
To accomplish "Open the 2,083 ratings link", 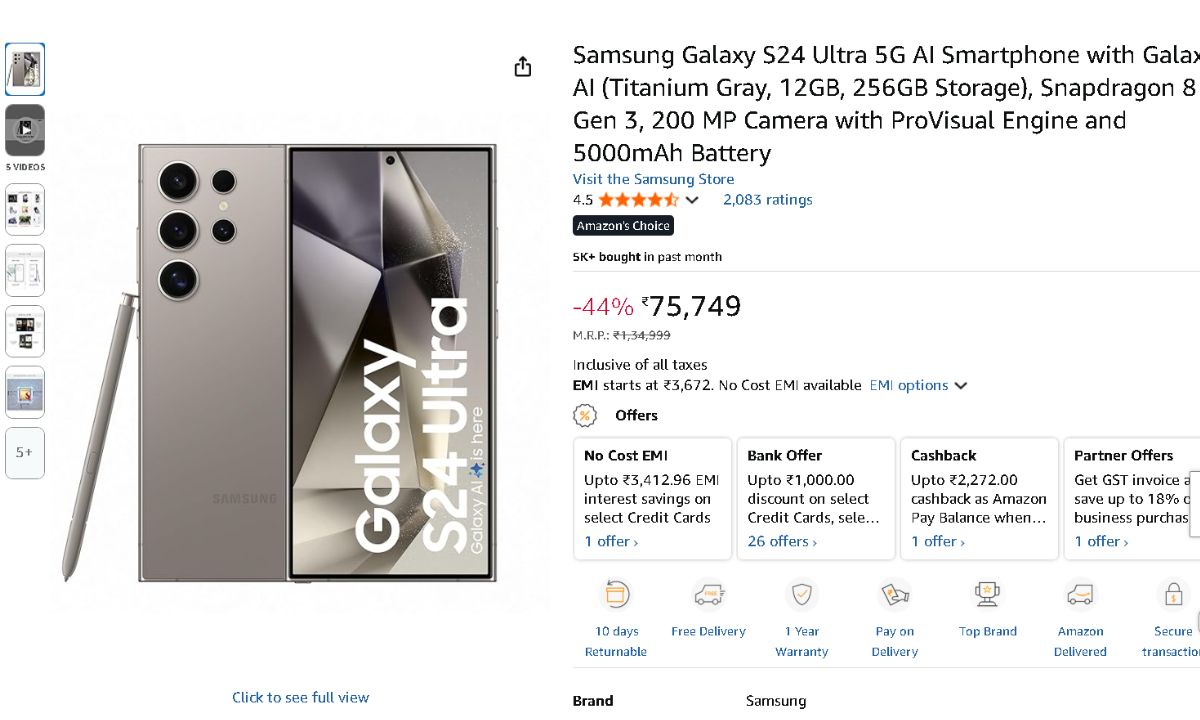I will [x=767, y=200].
